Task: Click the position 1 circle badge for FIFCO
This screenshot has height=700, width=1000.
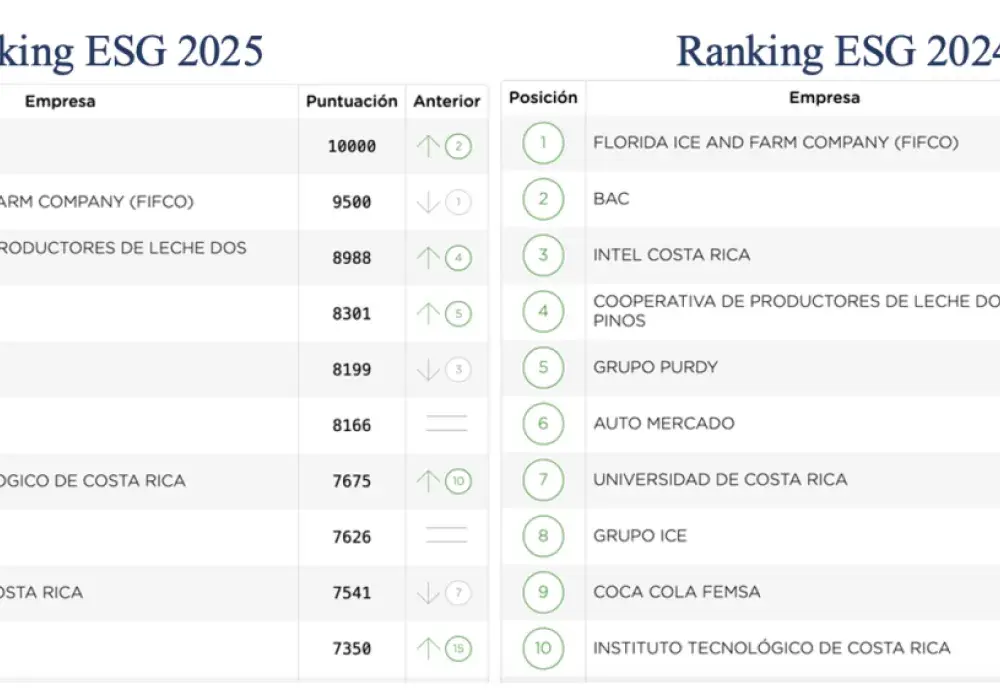Action: (543, 143)
